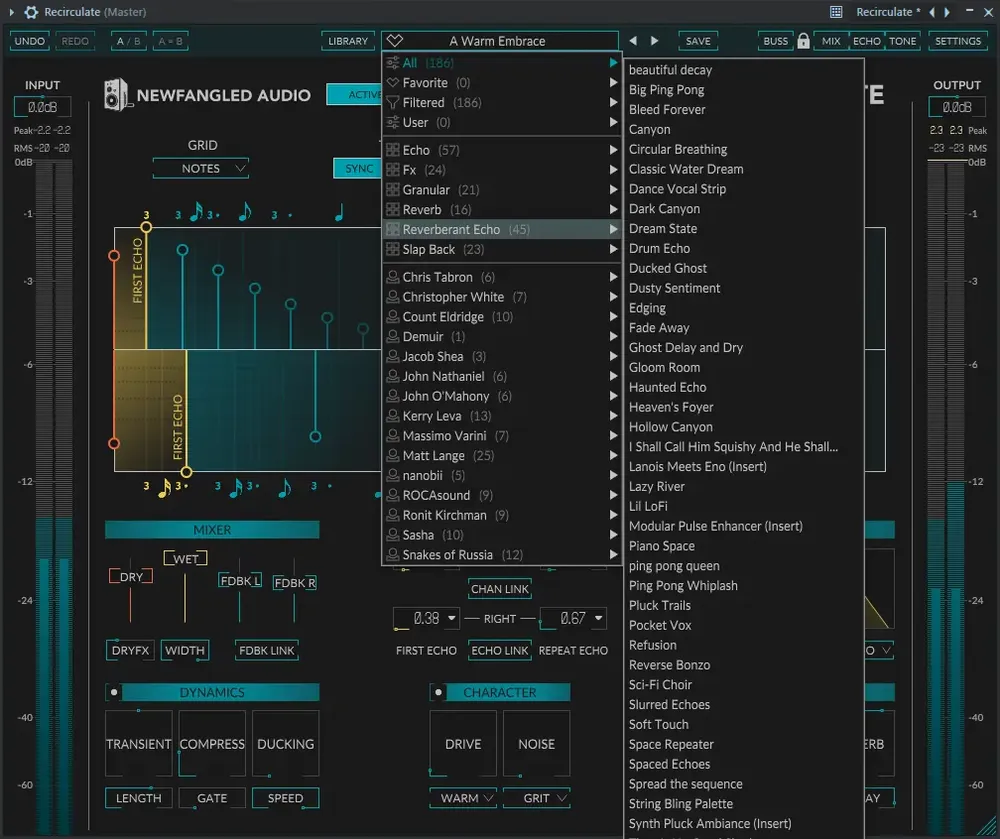Toggle the CHARACTER section power dot
This screenshot has width=1000, height=839.
(x=438, y=692)
